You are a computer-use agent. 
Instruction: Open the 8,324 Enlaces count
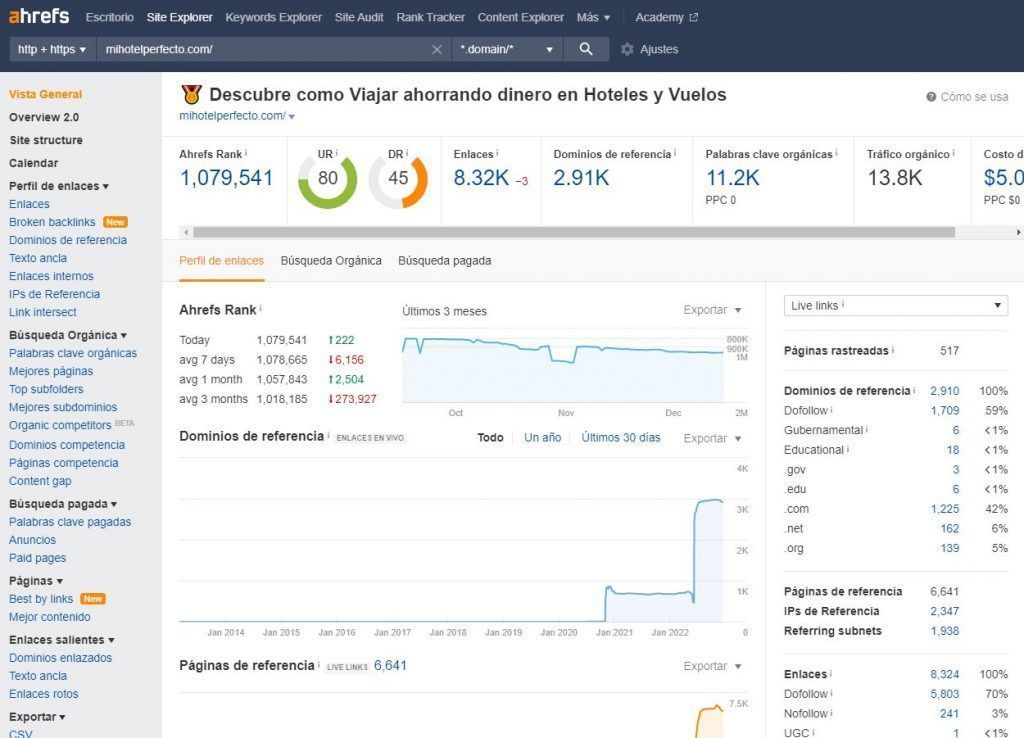(x=945, y=674)
